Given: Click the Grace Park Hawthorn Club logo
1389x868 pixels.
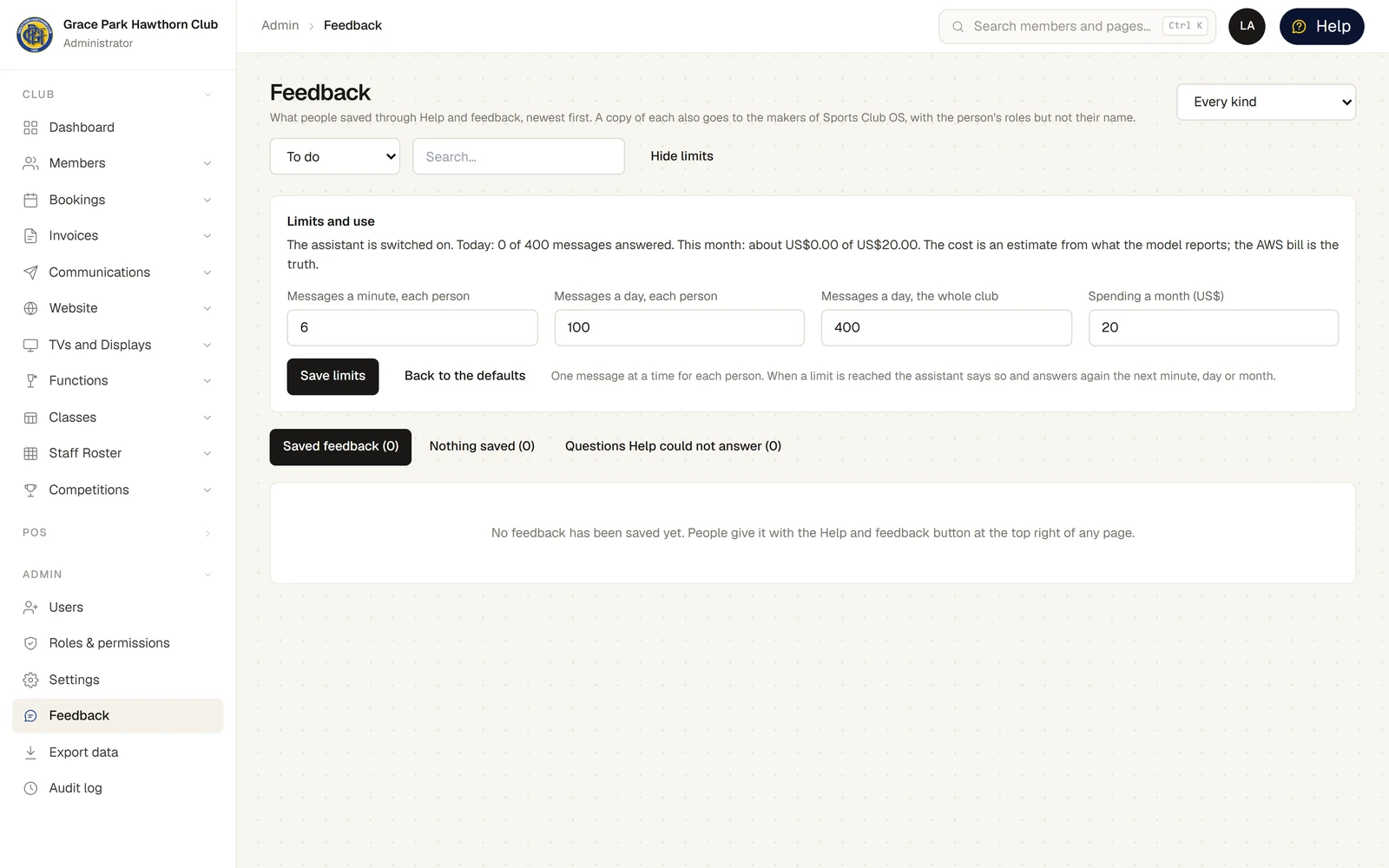Looking at the screenshot, I should tap(35, 35).
